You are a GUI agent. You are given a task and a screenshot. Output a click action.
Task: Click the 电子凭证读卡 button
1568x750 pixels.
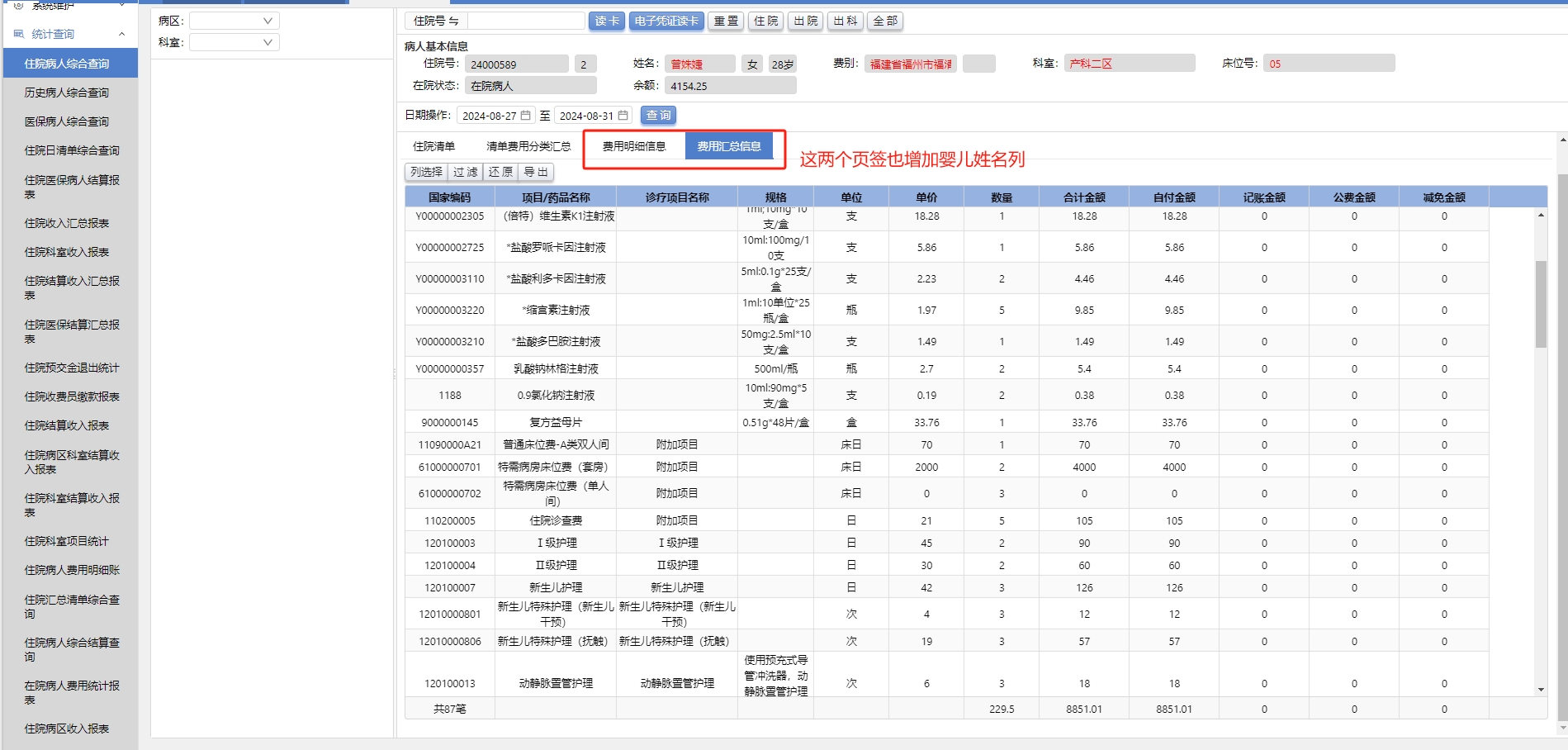(666, 21)
